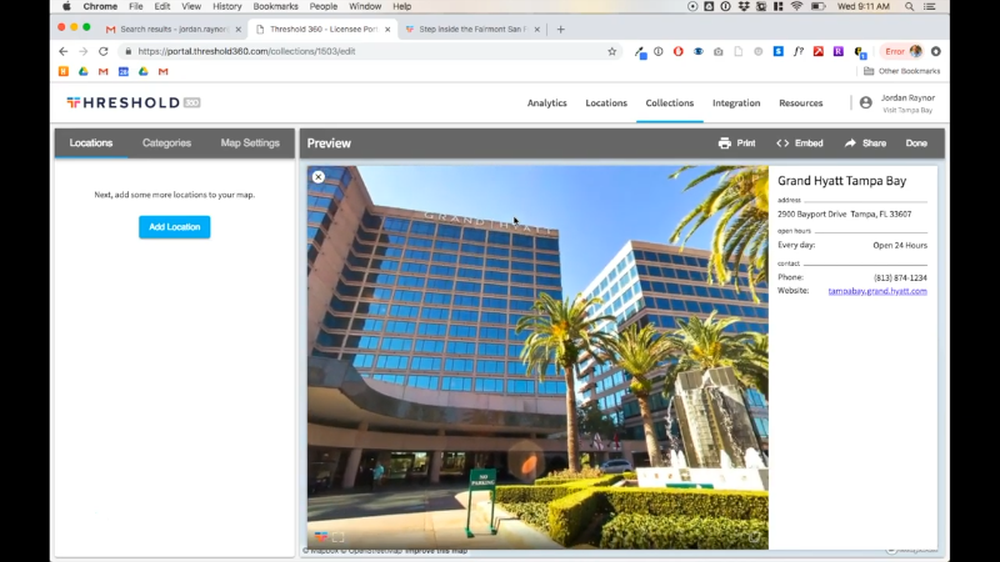Click the 1Password extension icon
1000x562 pixels.
tap(658, 51)
